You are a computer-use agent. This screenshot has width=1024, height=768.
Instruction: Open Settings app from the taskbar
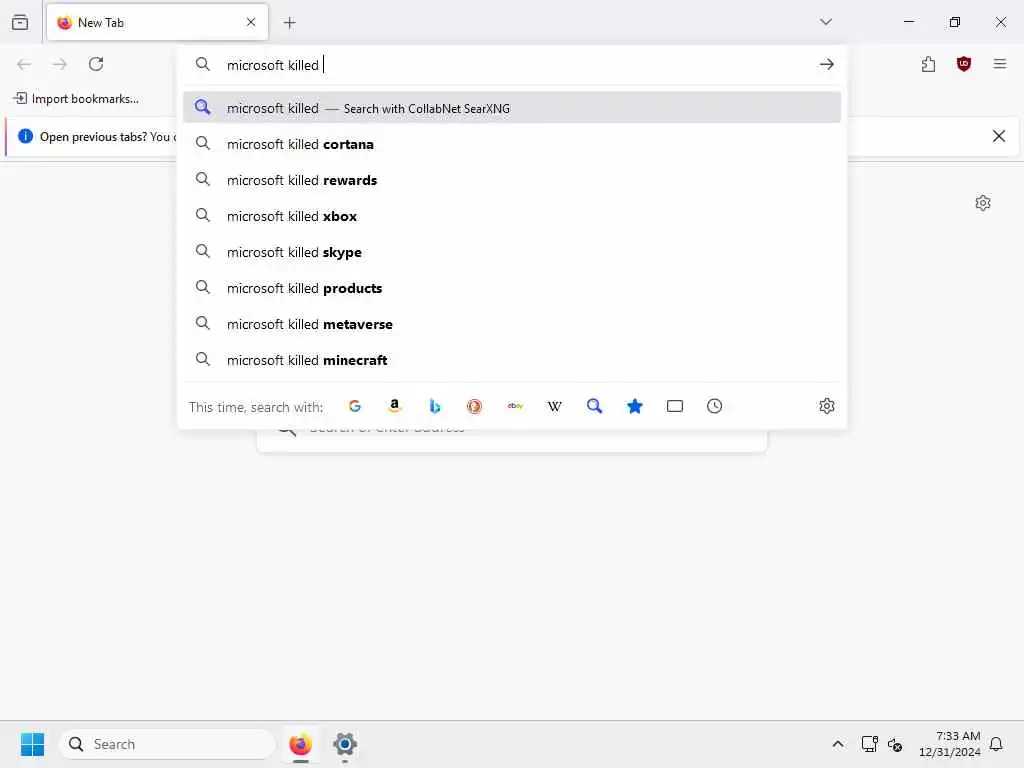[x=345, y=744]
